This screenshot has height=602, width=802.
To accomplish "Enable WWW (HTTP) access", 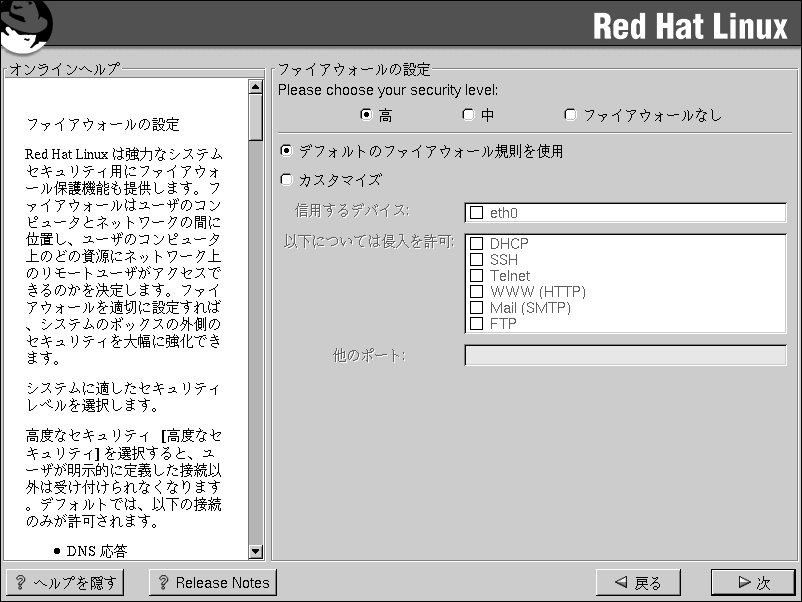I will [x=477, y=291].
